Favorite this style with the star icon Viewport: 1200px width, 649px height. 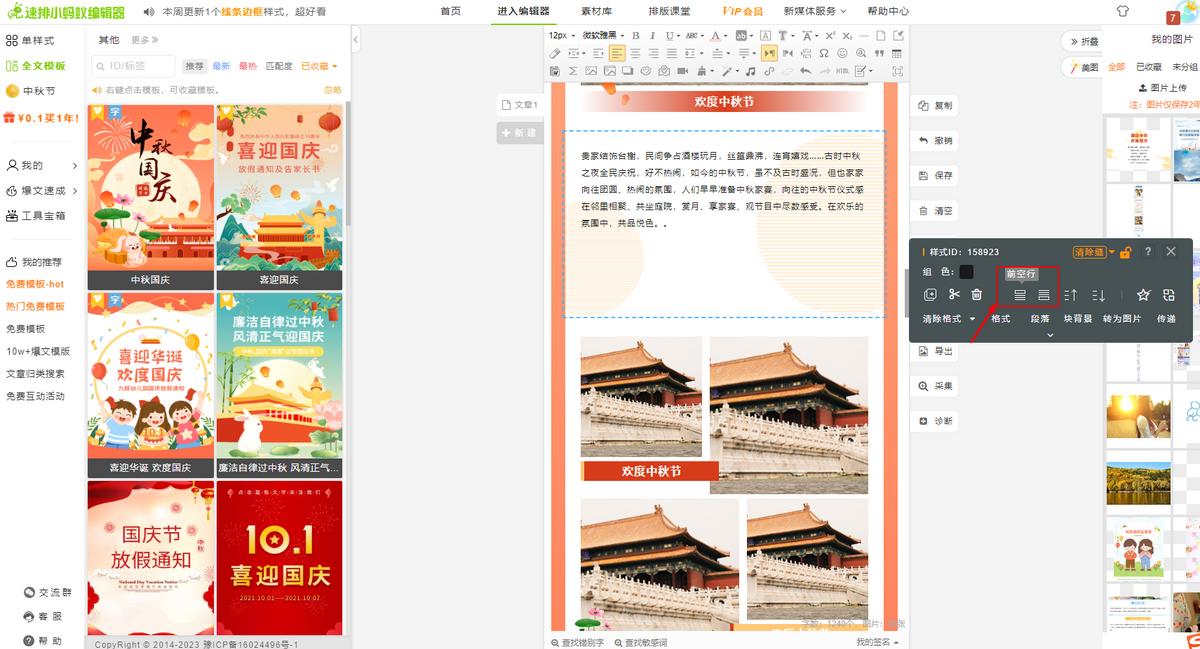coord(1143,294)
